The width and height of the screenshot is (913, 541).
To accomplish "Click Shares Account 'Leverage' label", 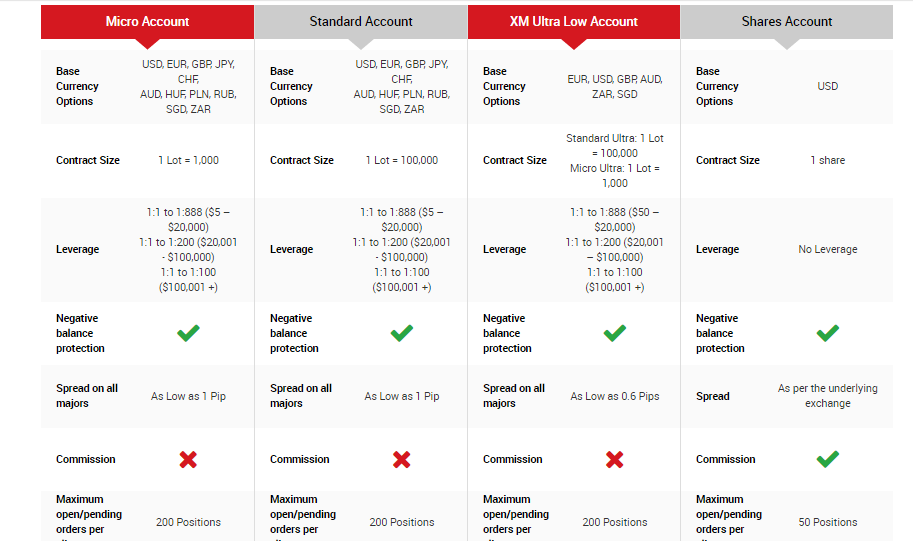I will 717,249.
